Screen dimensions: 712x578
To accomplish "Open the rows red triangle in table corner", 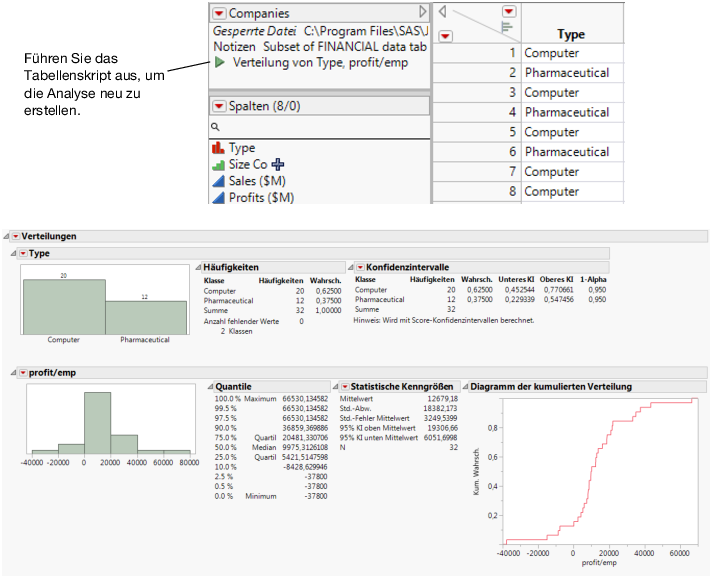I will tap(445, 36).
